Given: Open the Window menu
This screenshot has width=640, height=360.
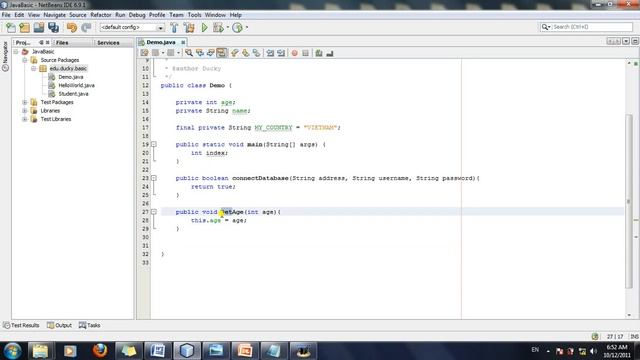Looking at the screenshot, I should tap(215, 15).
